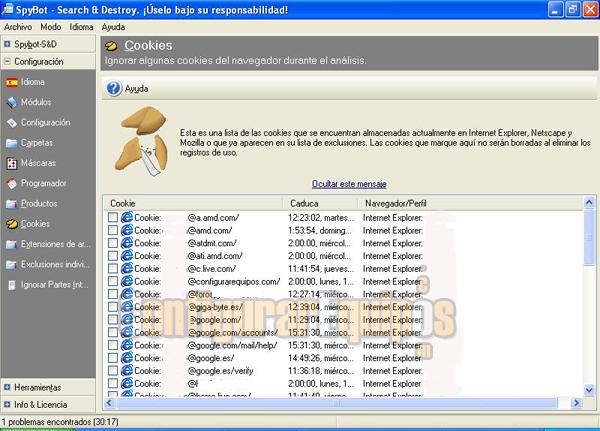600x431 pixels.
Task: Click the vertical scrollbar up arrow
Action: 589,202
